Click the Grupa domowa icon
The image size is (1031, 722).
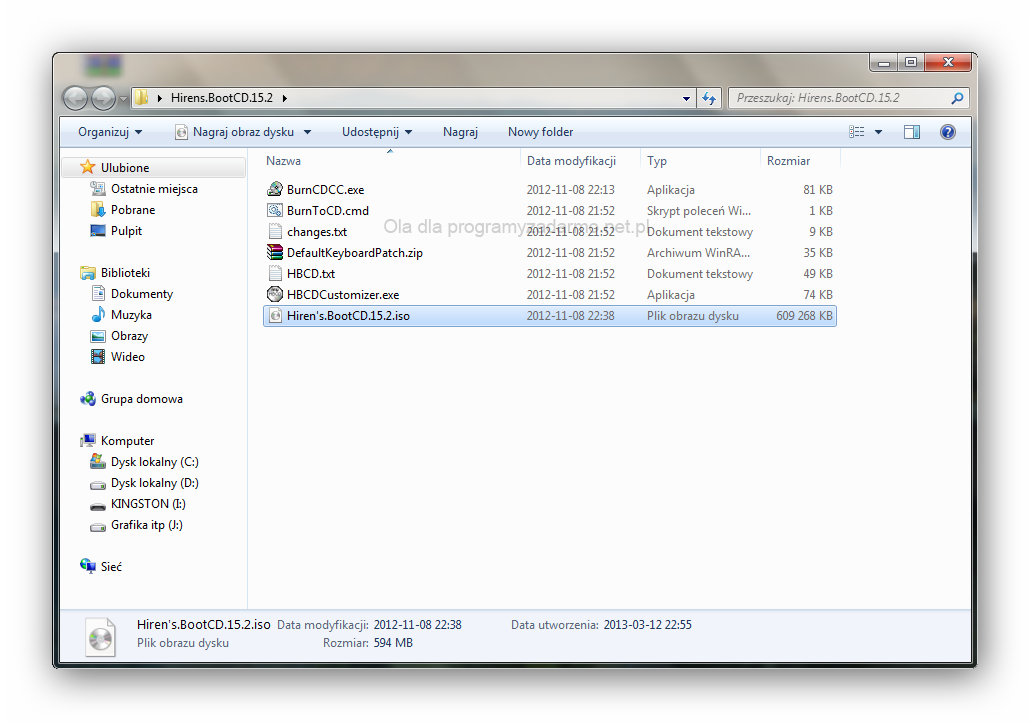87,398
